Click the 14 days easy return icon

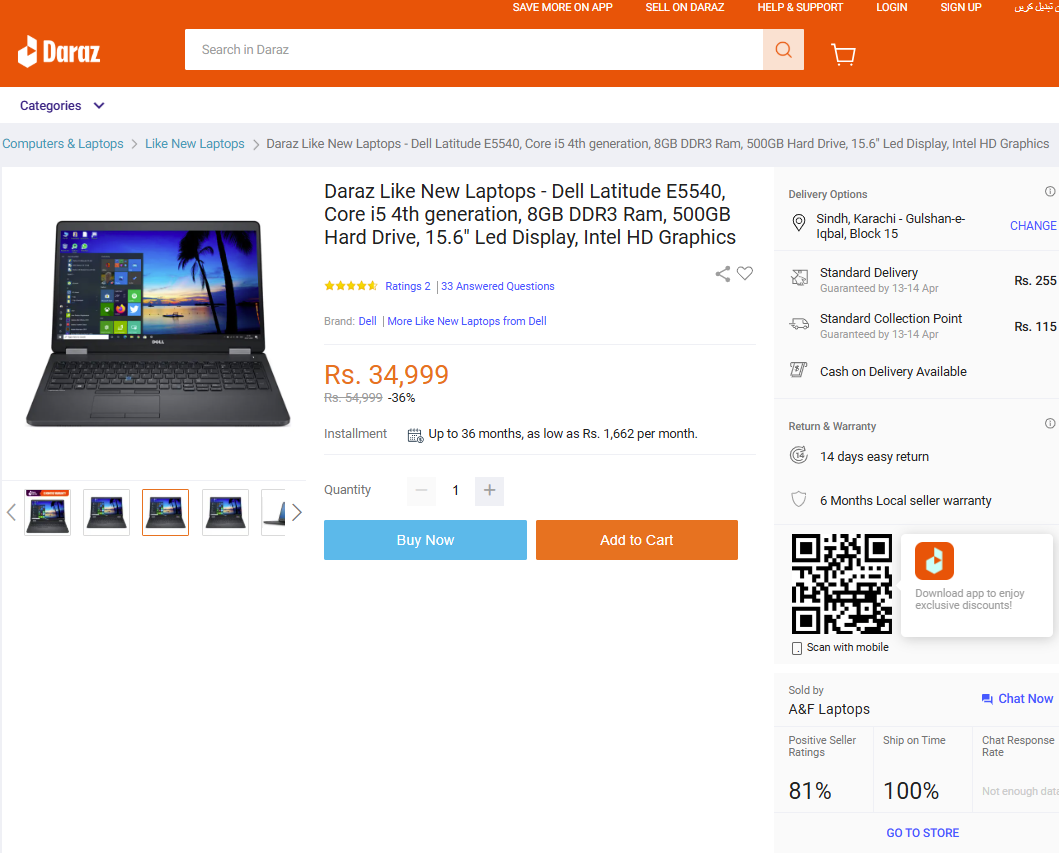(799, 455)
